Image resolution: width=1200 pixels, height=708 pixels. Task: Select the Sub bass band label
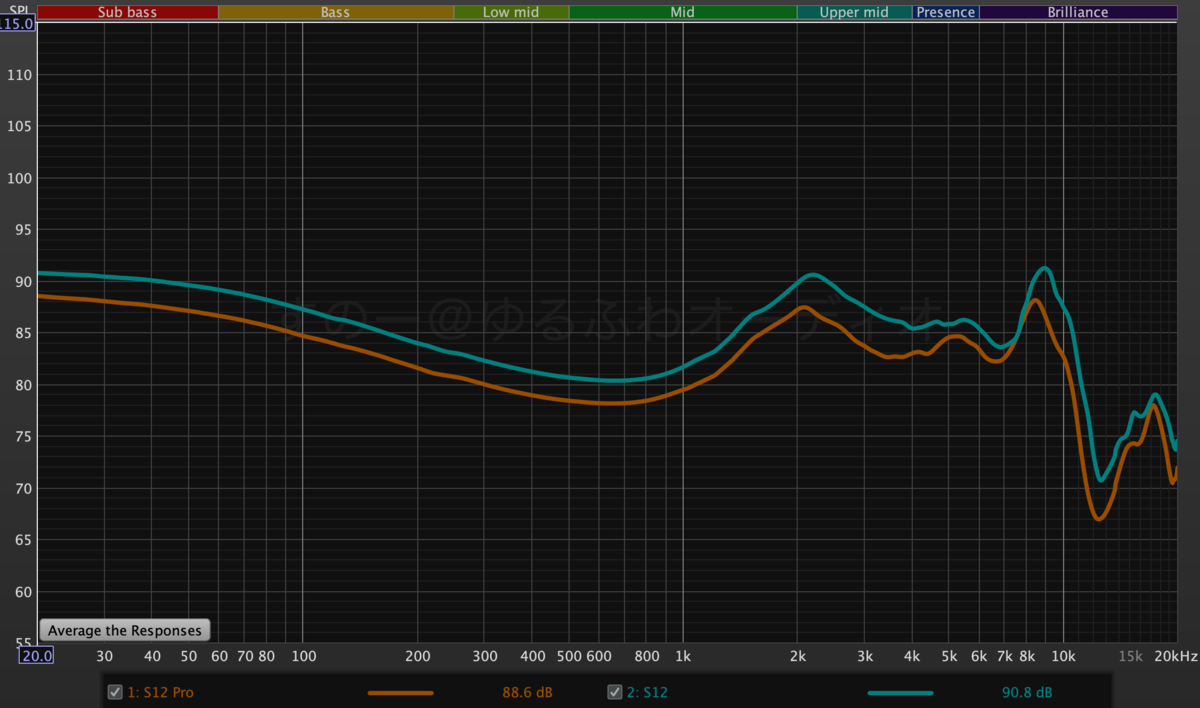click(127, 12)
